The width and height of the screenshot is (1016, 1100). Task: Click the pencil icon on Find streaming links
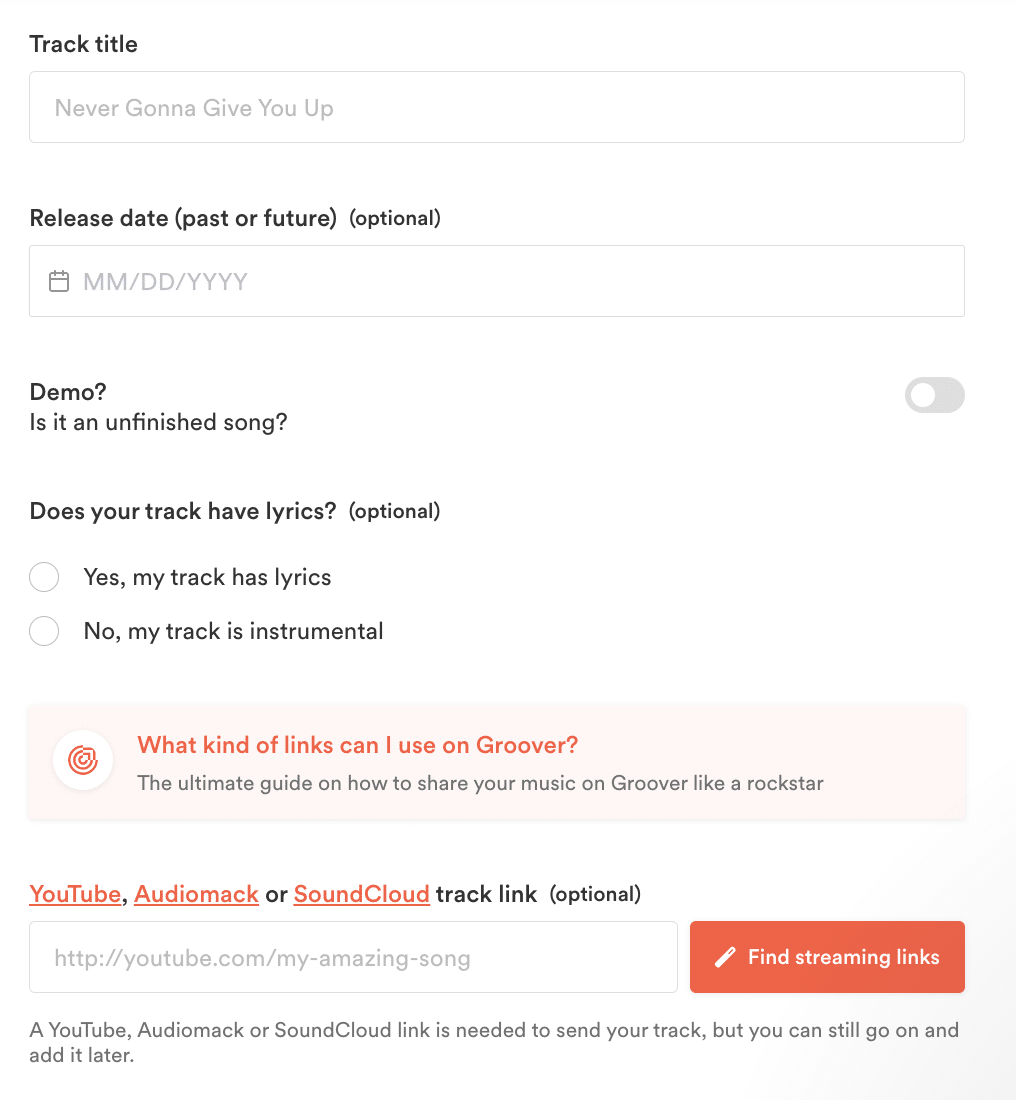coord(725,957)
